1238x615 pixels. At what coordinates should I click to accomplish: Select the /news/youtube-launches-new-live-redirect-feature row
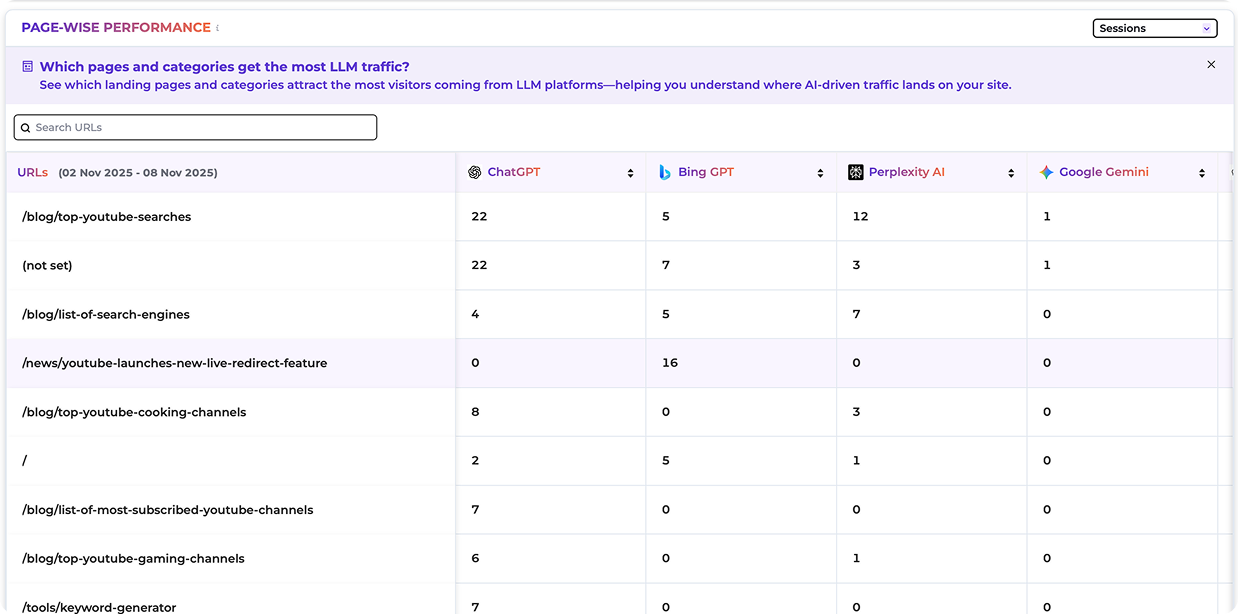[x=174, y=363]
